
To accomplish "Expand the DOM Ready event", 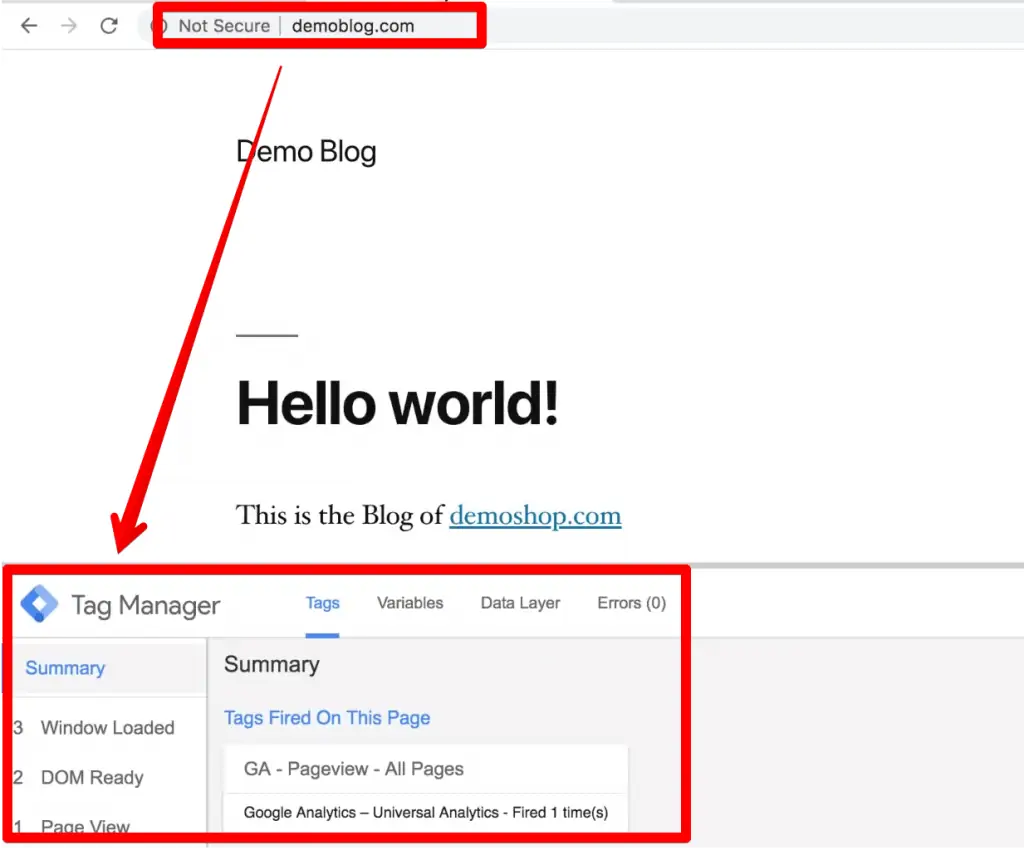I will click(x=90, y=777).
